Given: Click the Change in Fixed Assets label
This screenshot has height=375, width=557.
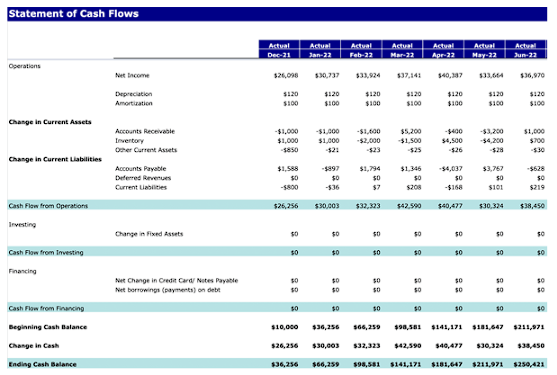Looking at the screenshot, I should click(149, 234).
